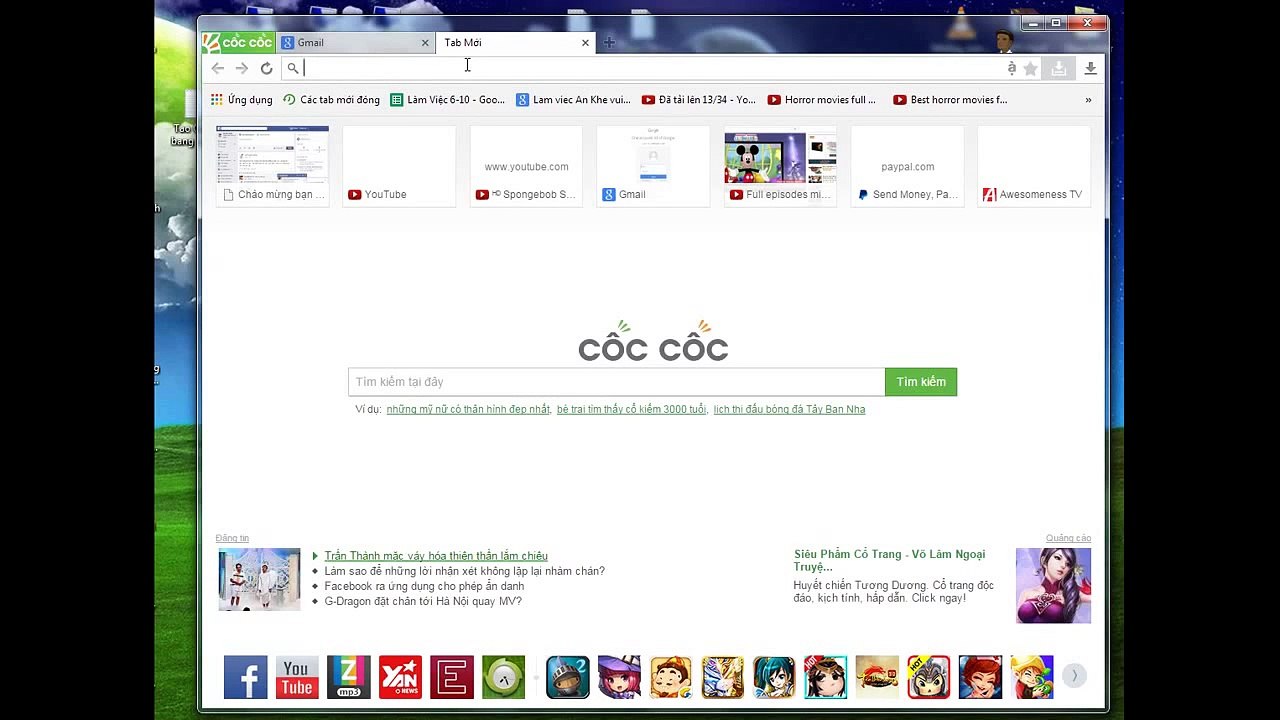
Task: Bookmark this page with star icon
Action: coord(1030,68)
